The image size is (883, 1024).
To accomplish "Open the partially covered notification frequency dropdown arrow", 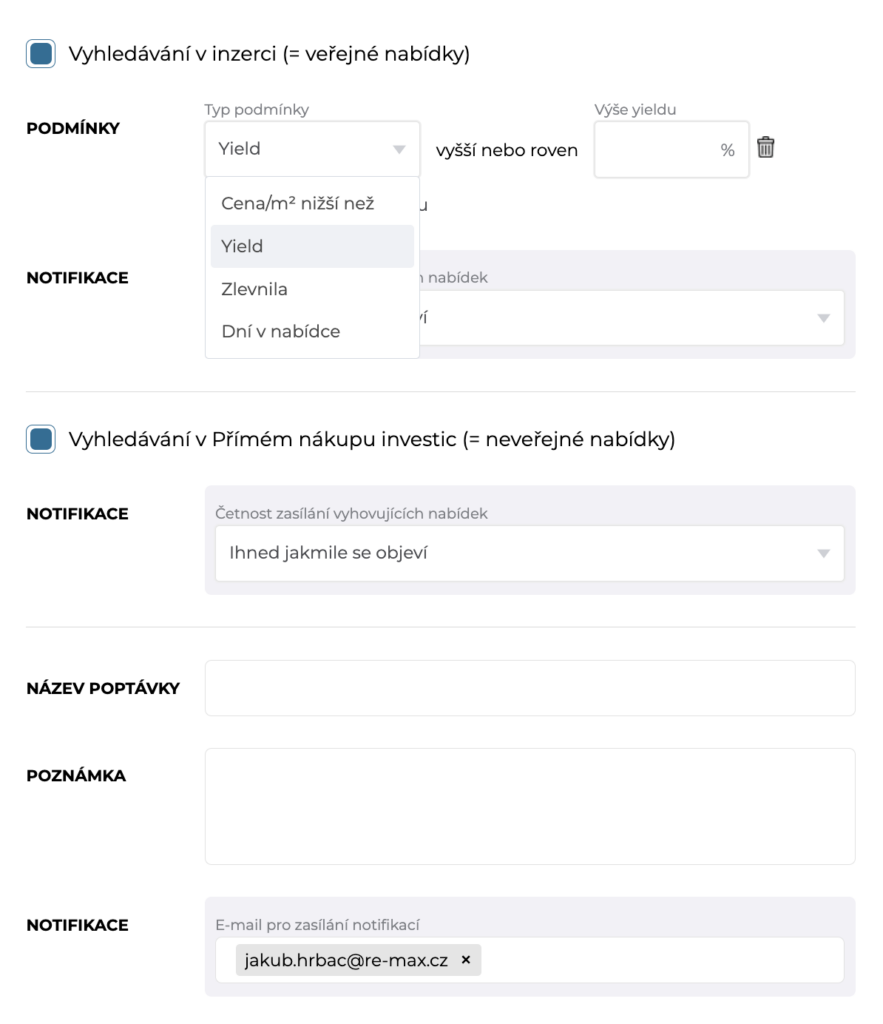I will click(x=823, y=318).
